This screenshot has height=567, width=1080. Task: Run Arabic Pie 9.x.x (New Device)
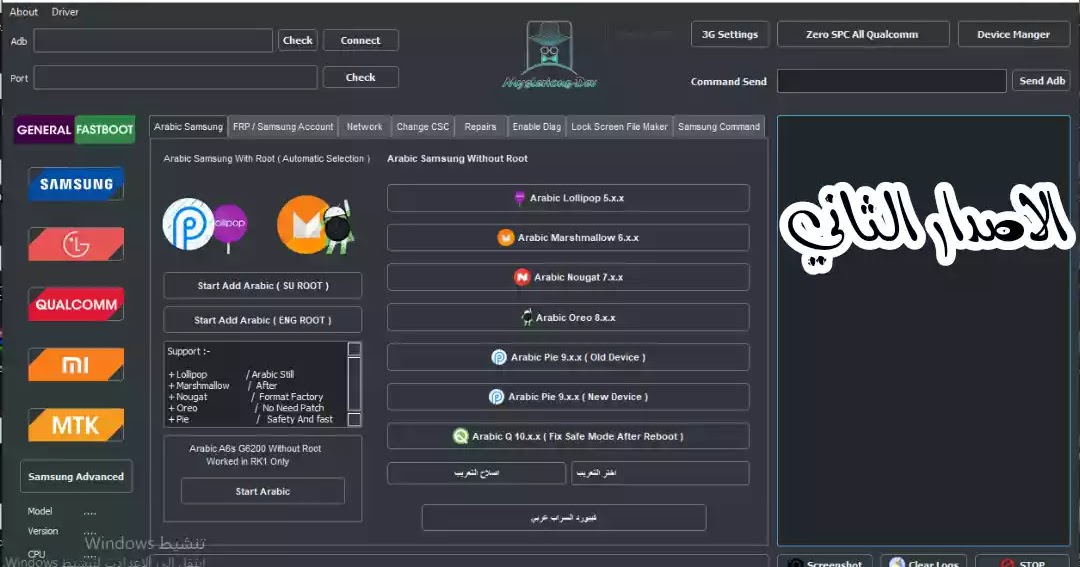(x=568, y=397)
